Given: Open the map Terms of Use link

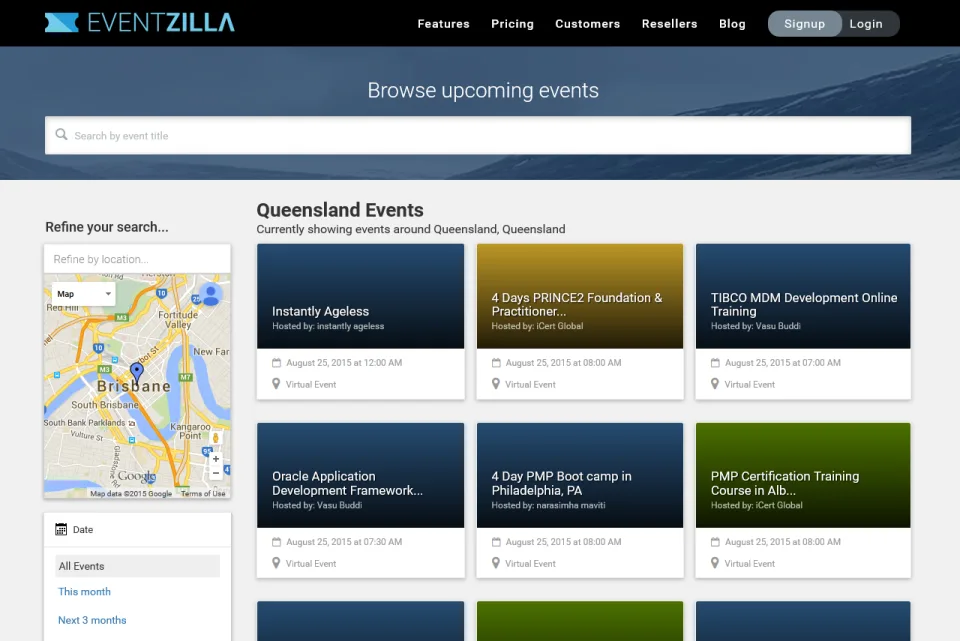Looking at the screenshot, I should tap(203, 493).
